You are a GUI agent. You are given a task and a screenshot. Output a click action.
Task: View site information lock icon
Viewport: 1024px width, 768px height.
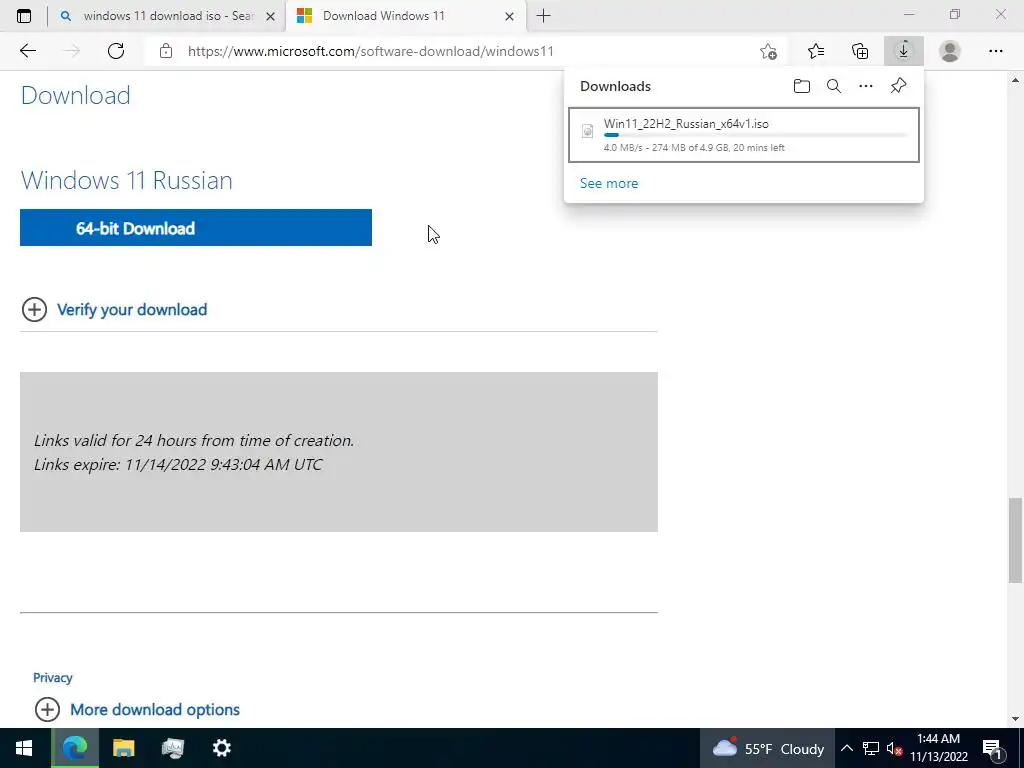[x=166, y=51]
